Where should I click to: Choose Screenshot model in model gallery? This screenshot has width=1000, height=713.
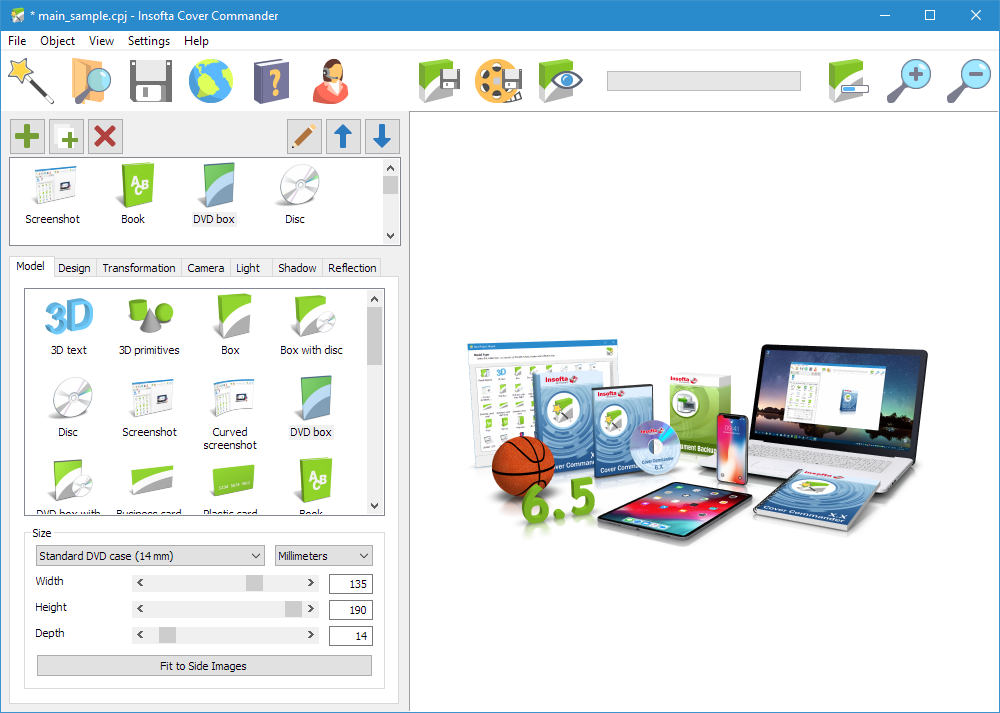[149, 408]
